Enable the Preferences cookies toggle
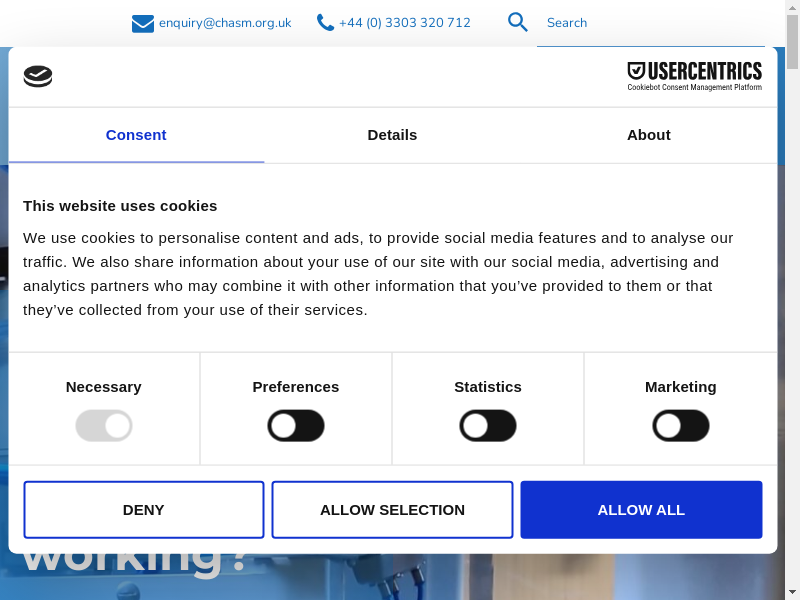The image size is (800, 600). click(x=296, y=426)
